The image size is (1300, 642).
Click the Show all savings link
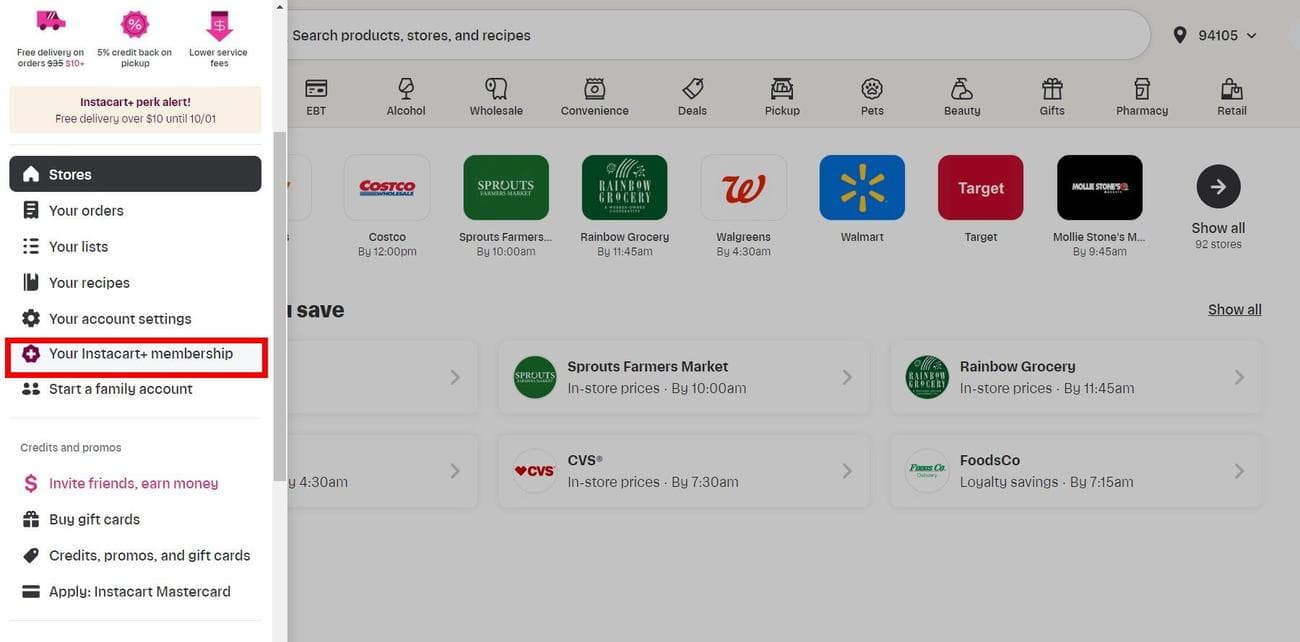(x=1234, y=309)
